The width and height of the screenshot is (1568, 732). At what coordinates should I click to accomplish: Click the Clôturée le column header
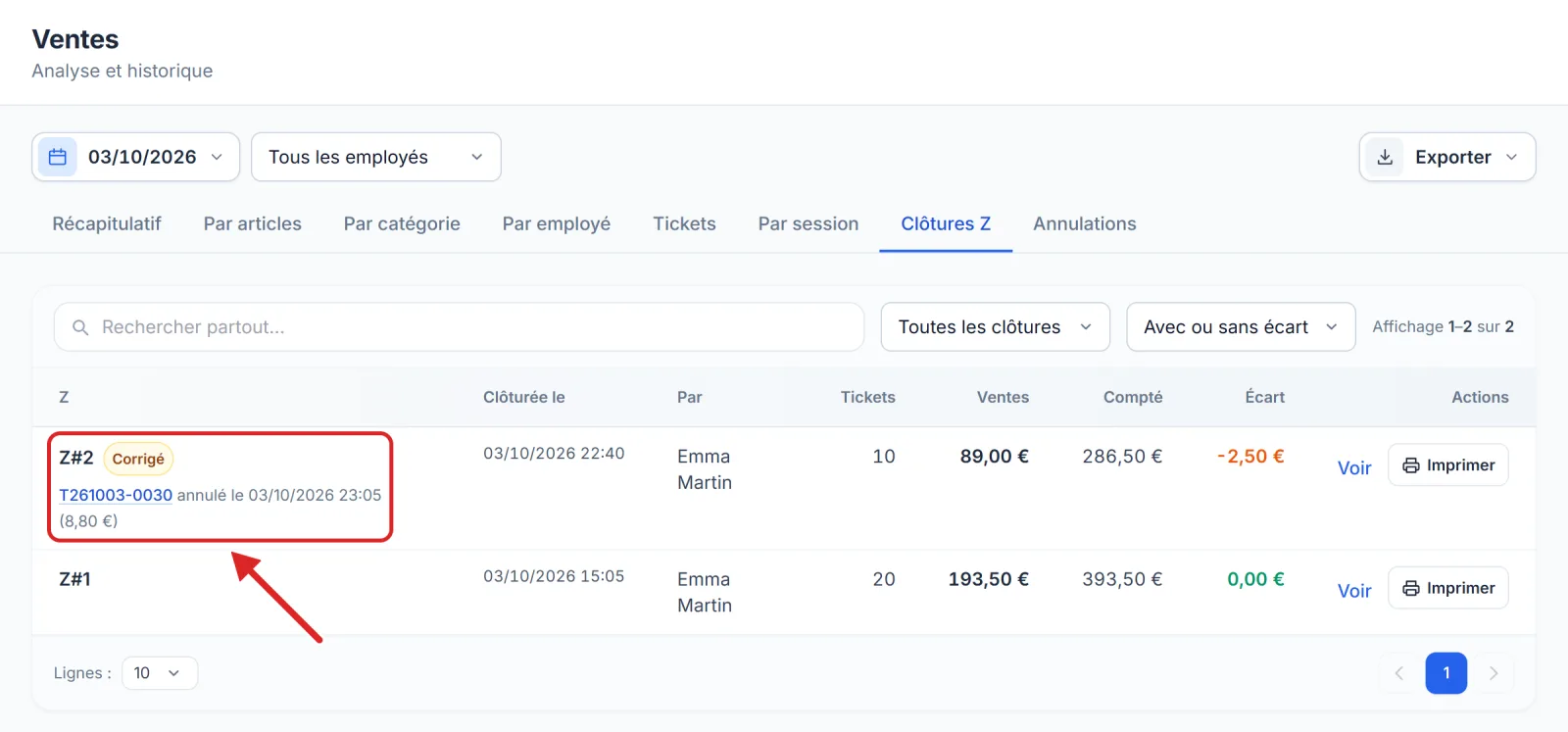(x=524, y=397)
